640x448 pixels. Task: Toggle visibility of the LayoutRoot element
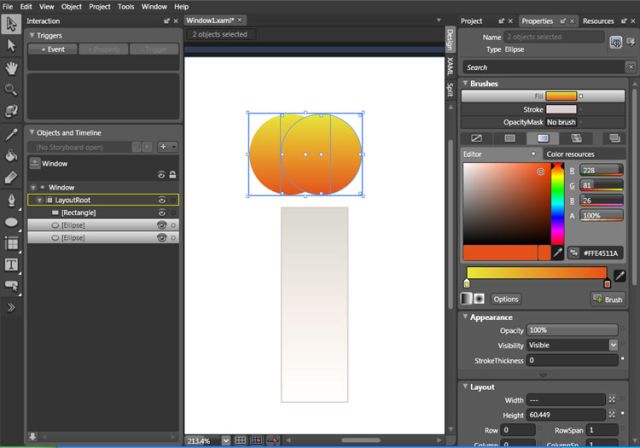[161, 200]
